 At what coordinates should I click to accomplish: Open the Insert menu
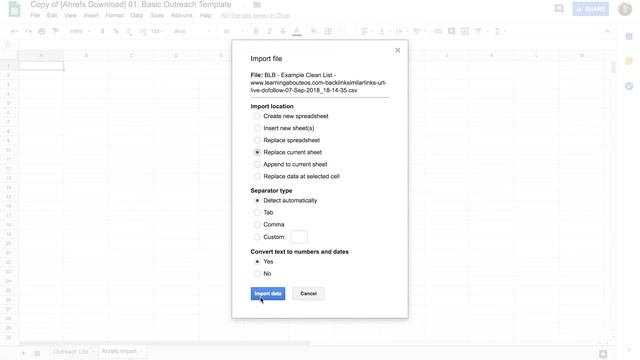point(91,16)
